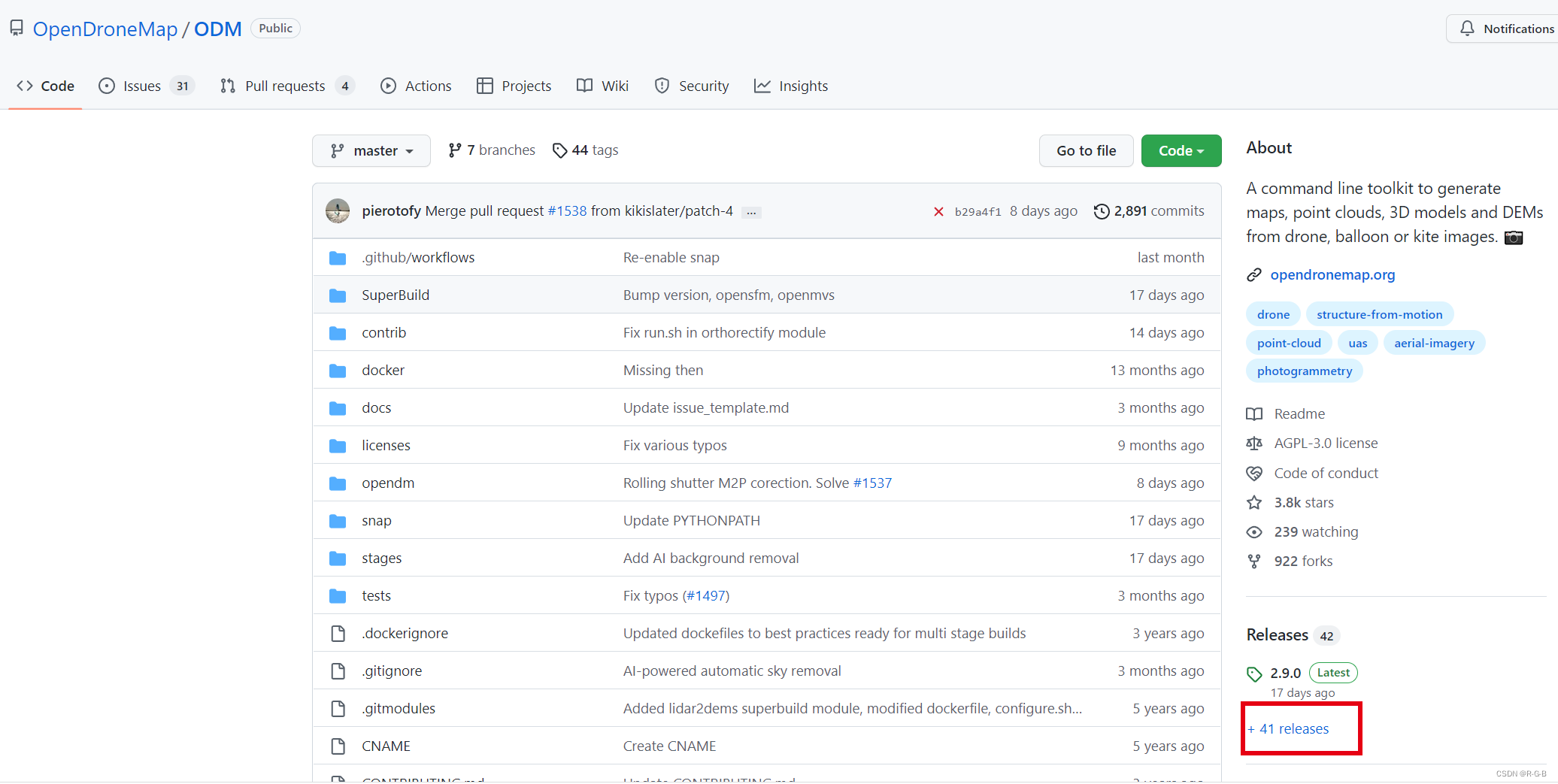
Task: Click pierotofy's avatar image
Action: [x=338, y=211]
